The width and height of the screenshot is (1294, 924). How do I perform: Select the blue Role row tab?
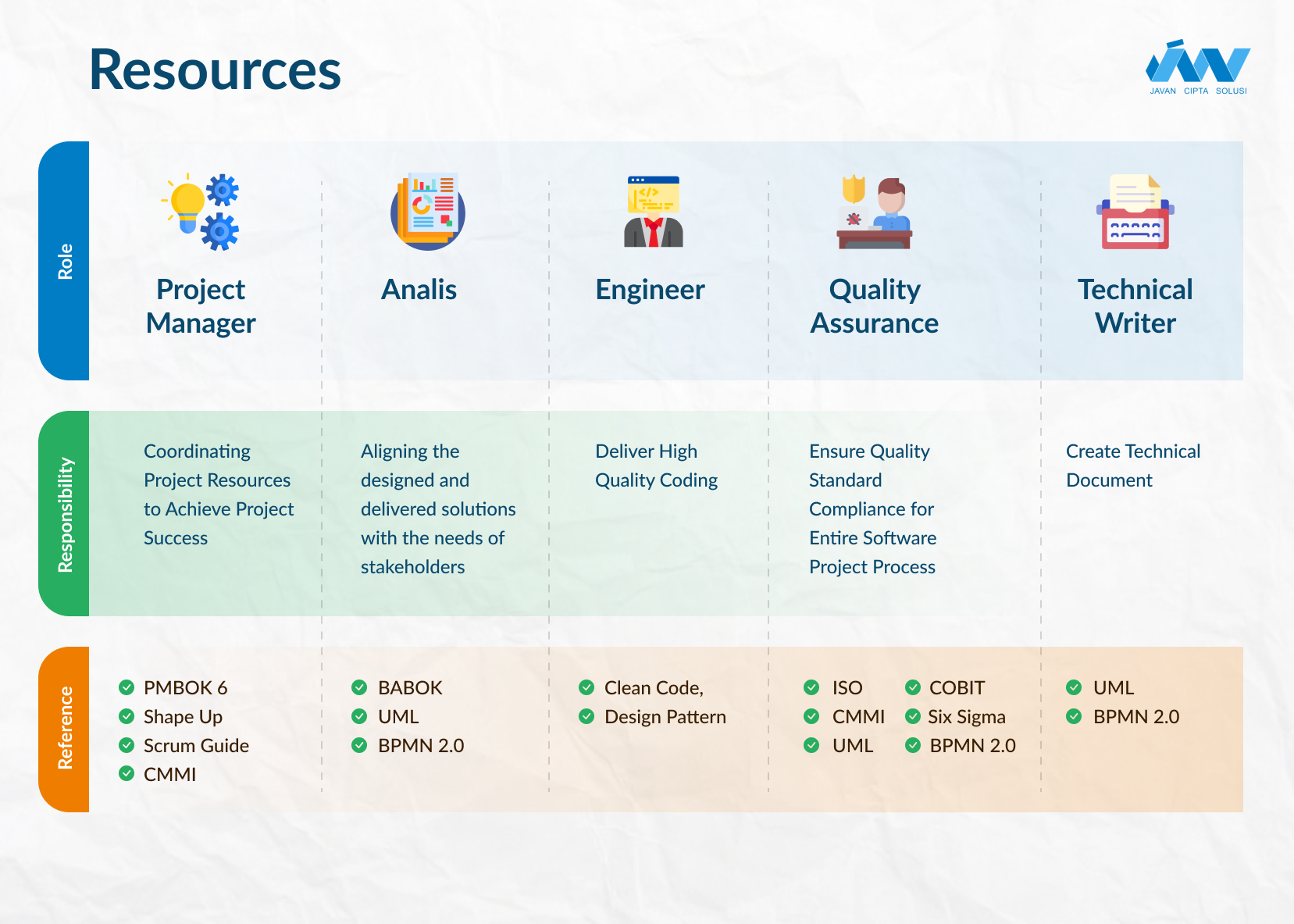(x=65, y=261)
